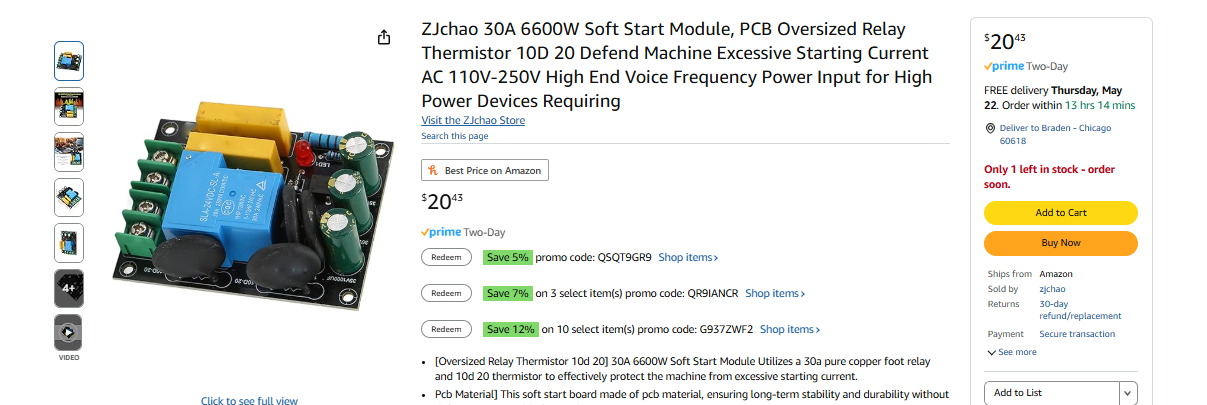Select the first product thumbnail

68,61
